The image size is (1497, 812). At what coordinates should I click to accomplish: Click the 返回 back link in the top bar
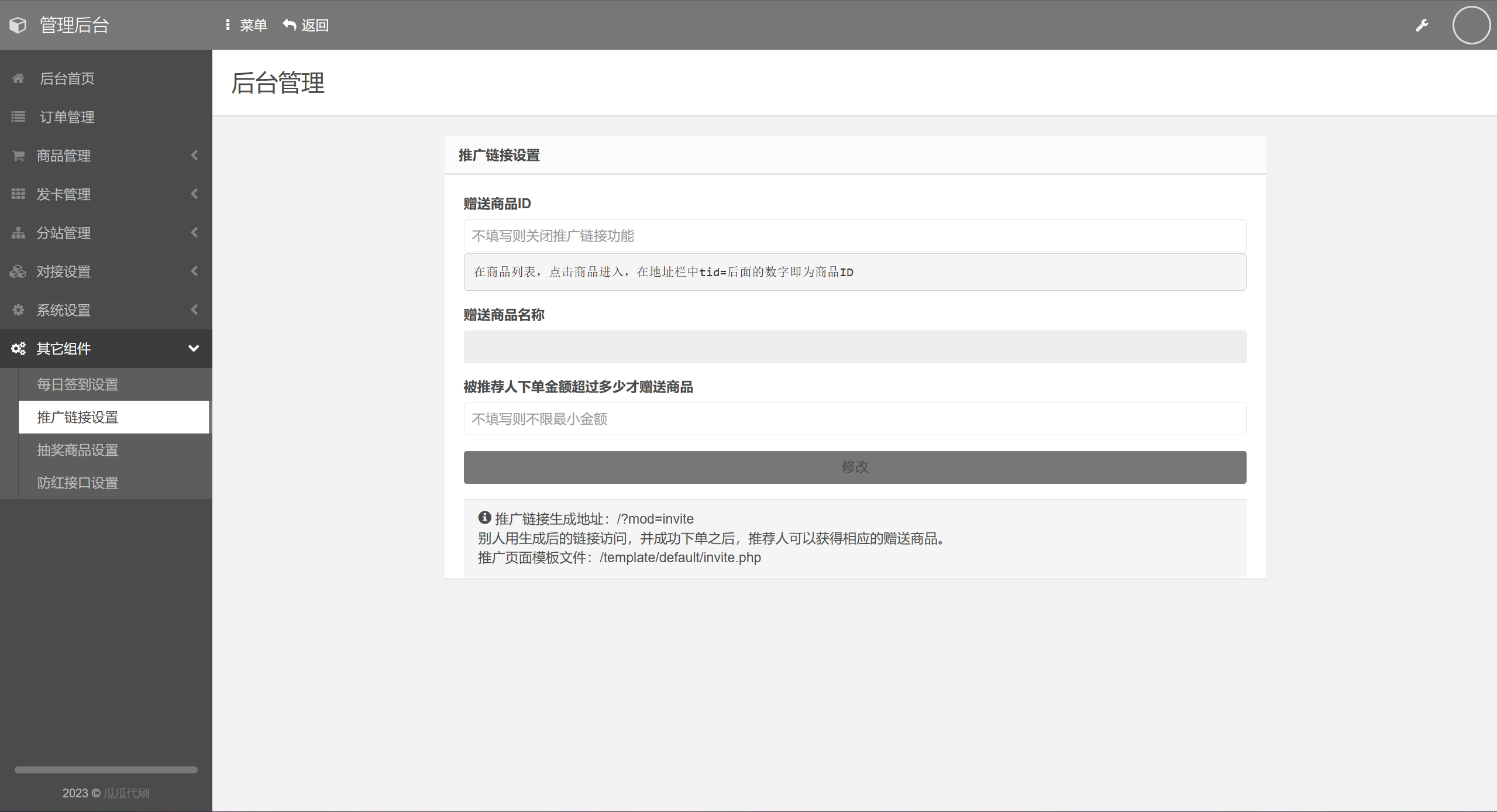pos(306,25)
